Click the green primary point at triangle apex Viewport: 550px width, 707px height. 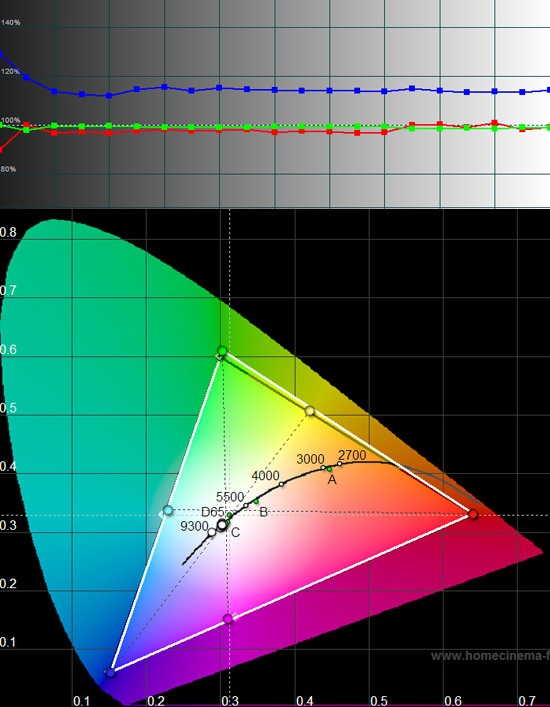pyautogui.click(x=222, y=351)
